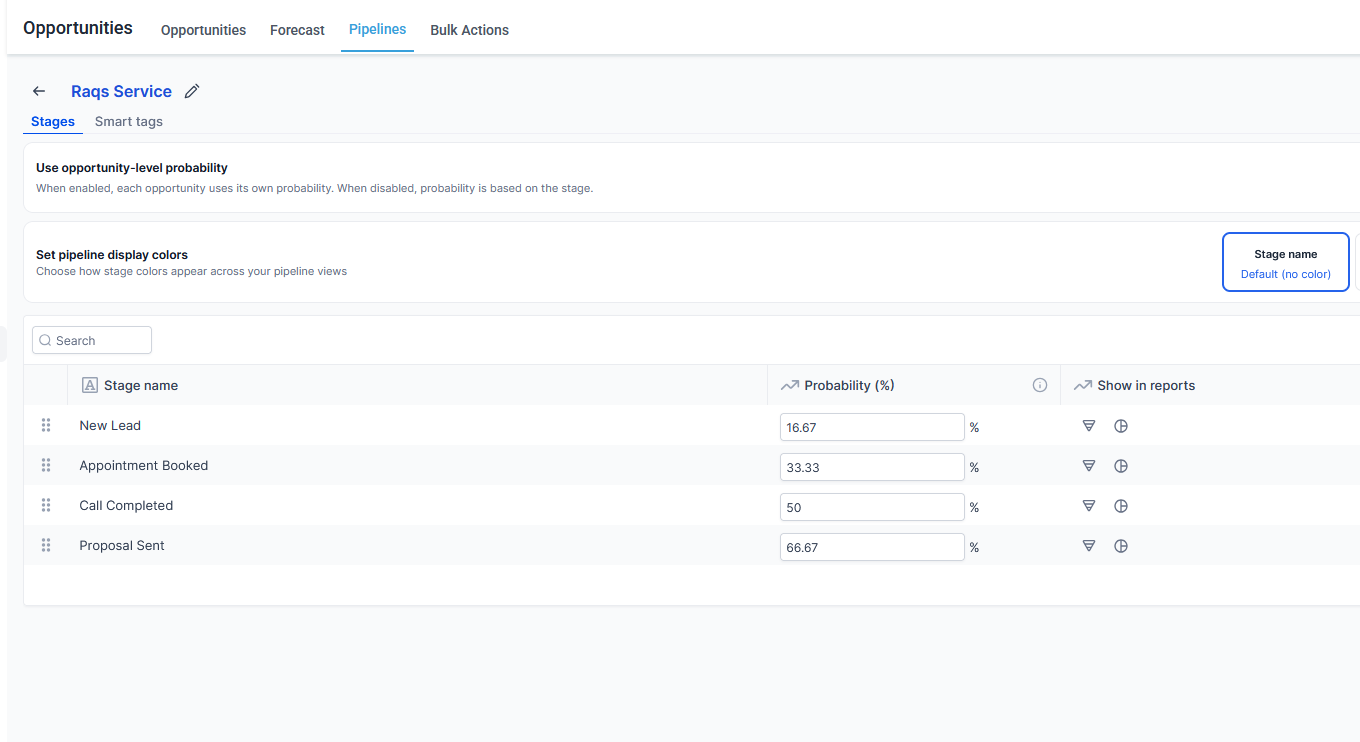
Task: Edit New Lead probability 16.67 field
Action: click(872, 427)
